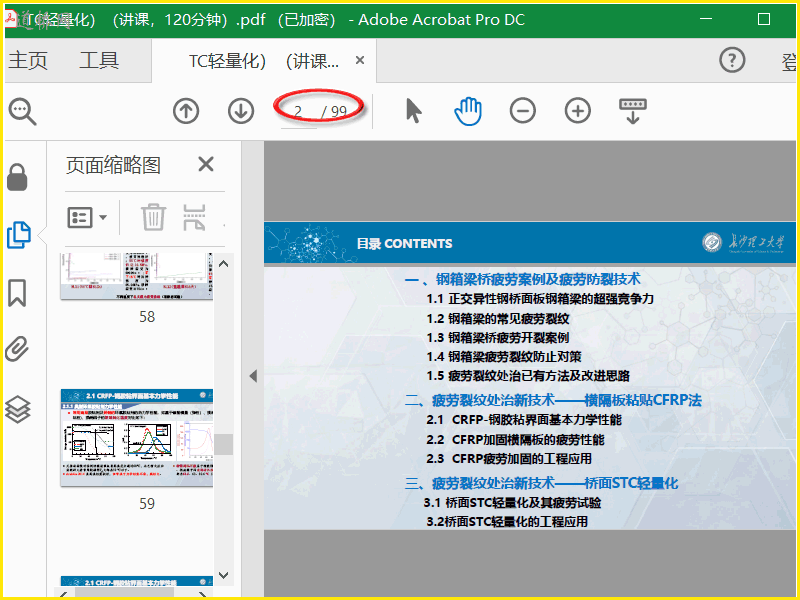Close the 页面缩略图 panel
800x600 pixels.
pos(206,164)
